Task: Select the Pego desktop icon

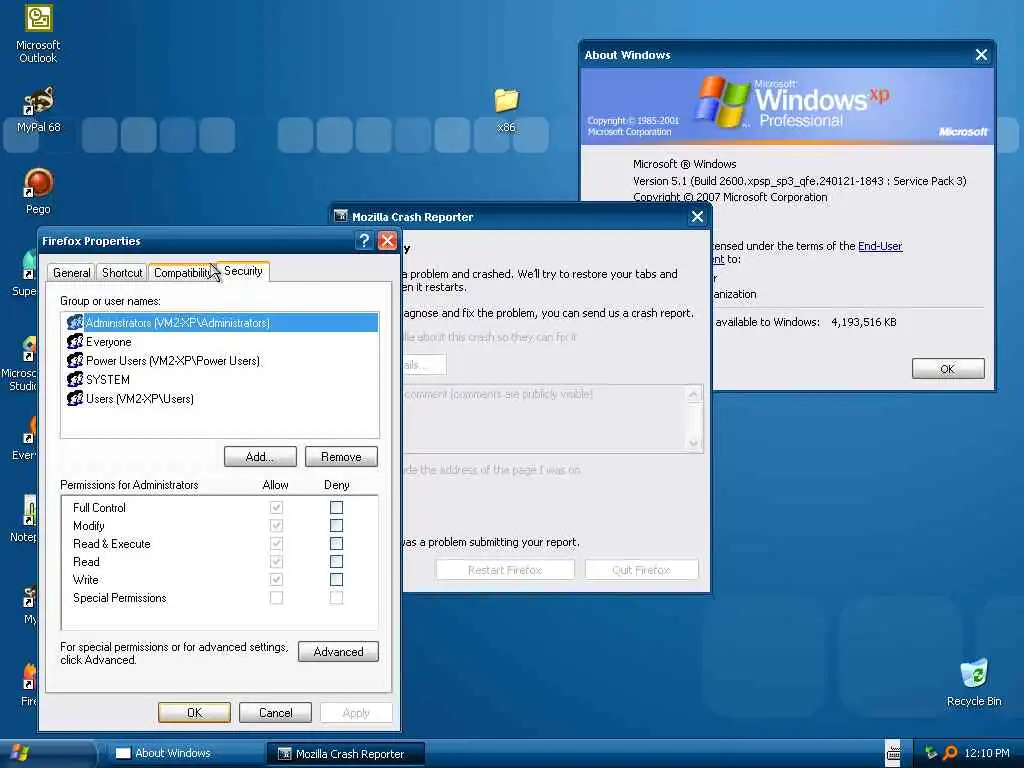Action: [39, 191]
